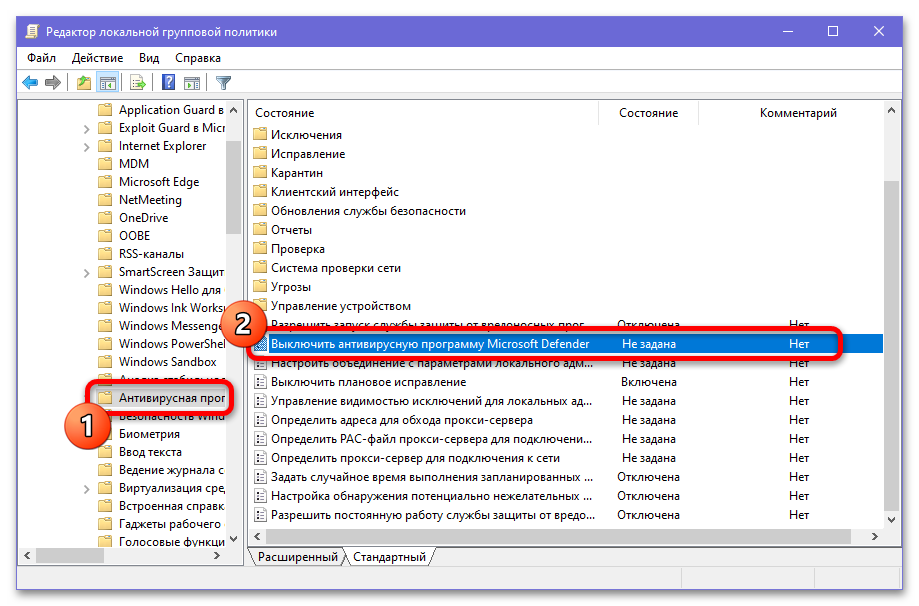Toggle the console tree pane icon
The width and height of the screenshot is (919, 606).
(x=108, y=83)
